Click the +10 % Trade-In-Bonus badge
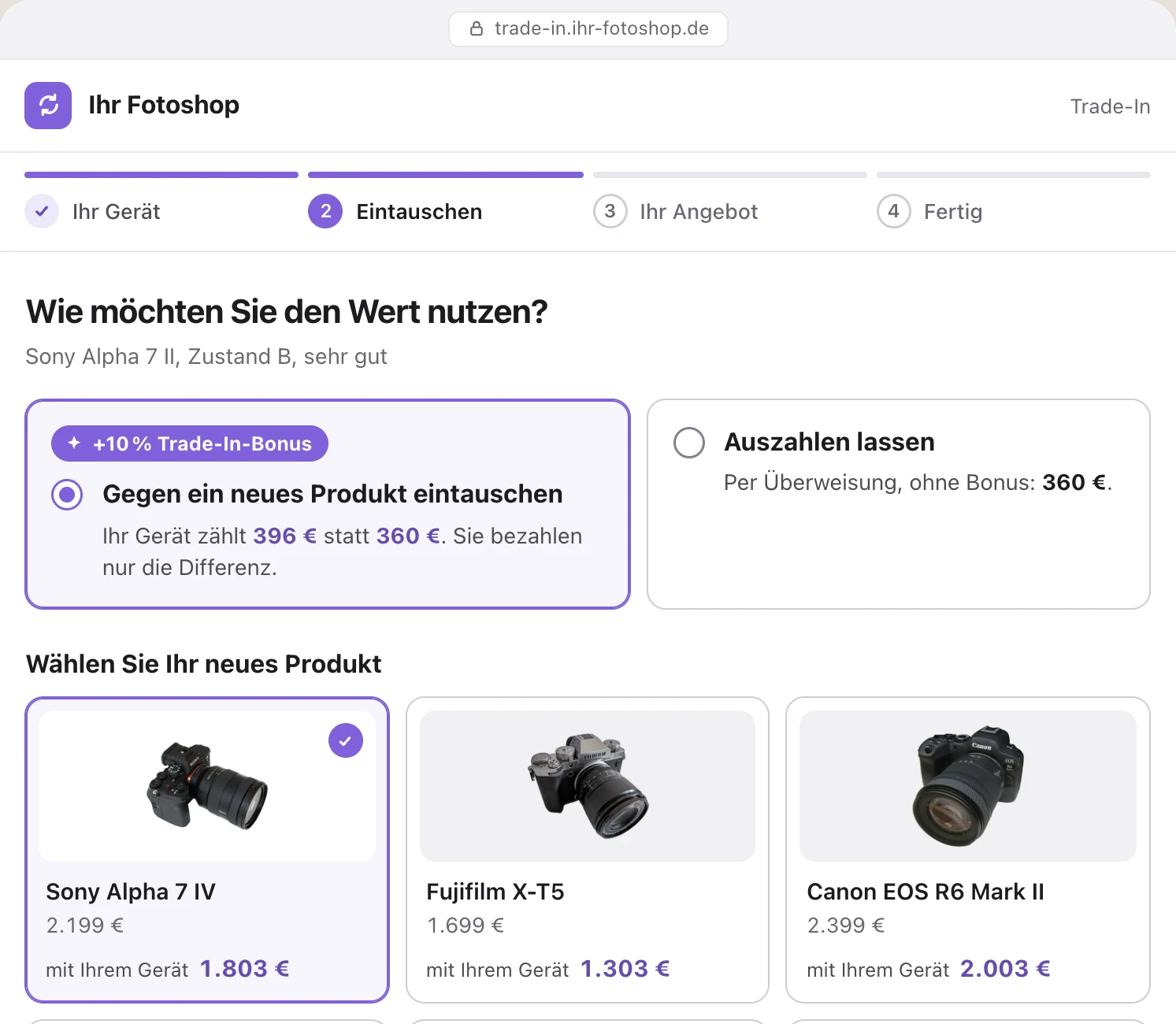1176x1024 pixels. [190, 443]
